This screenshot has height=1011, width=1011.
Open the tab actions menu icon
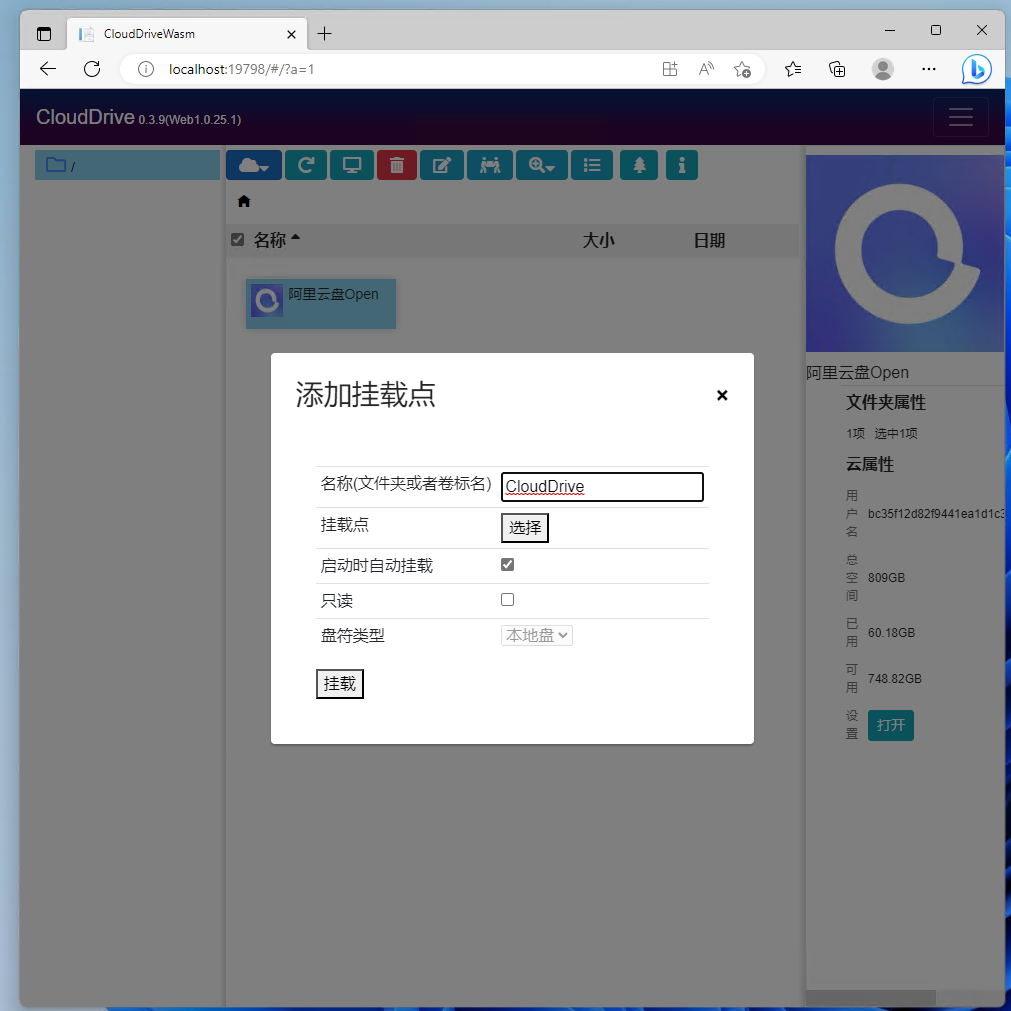[x=44, y=34]
